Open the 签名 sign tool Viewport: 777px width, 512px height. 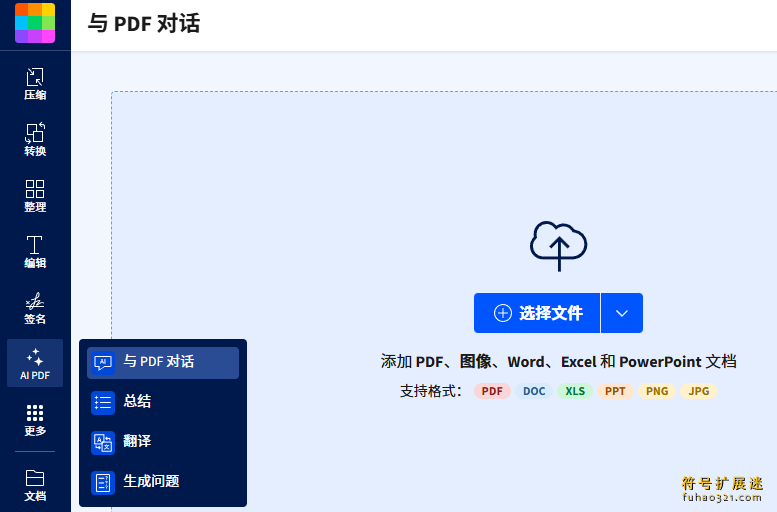pos(35,308)
